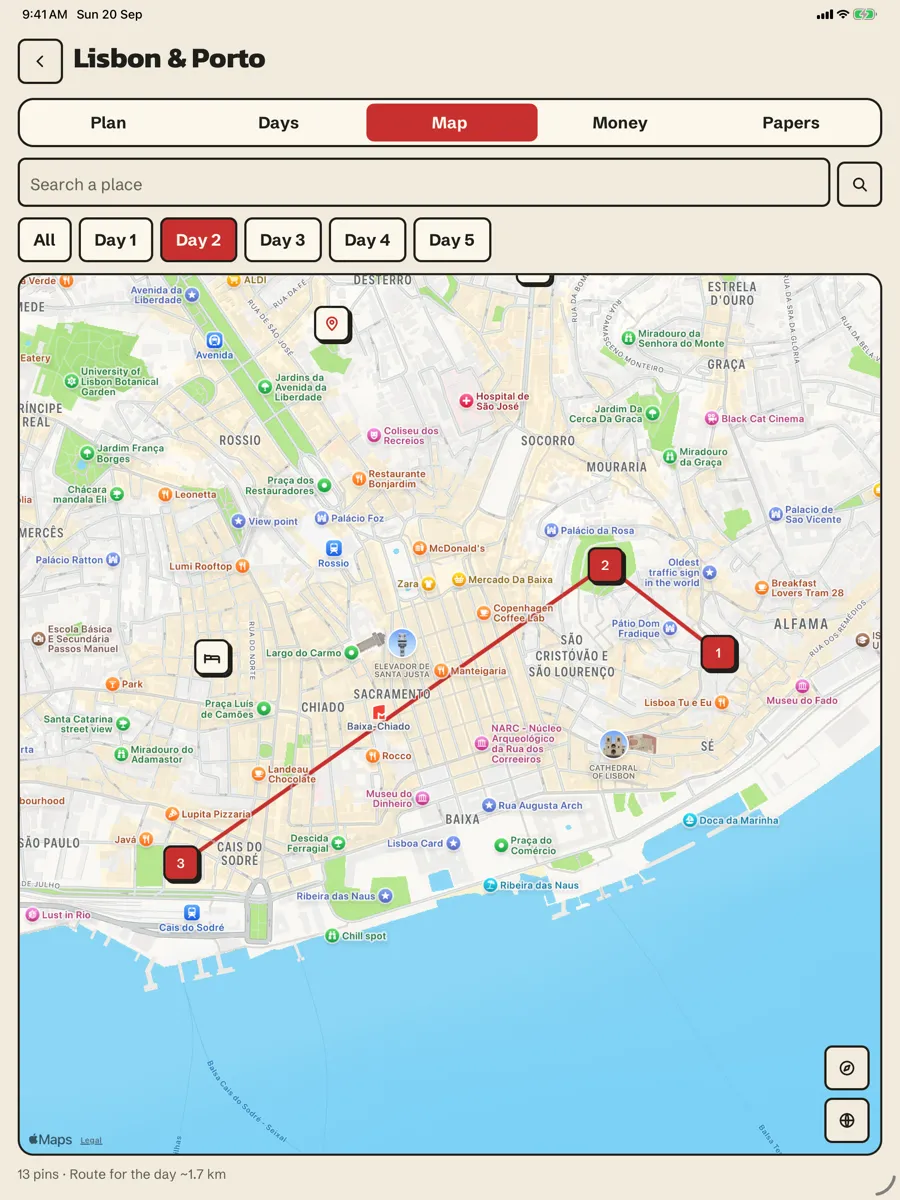Filter map to Day 3
The image size is (900, 1200).
point(283,240)
